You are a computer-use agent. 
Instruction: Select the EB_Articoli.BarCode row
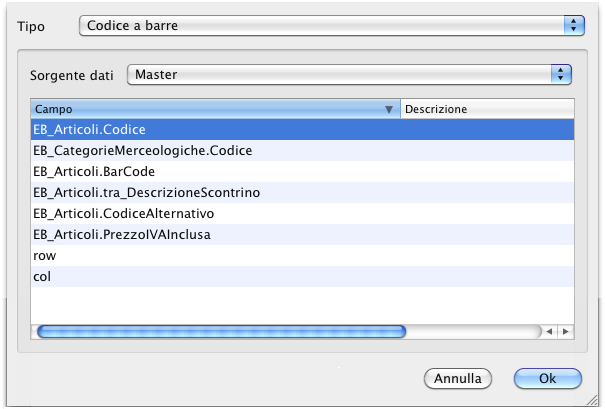(94, 172)
